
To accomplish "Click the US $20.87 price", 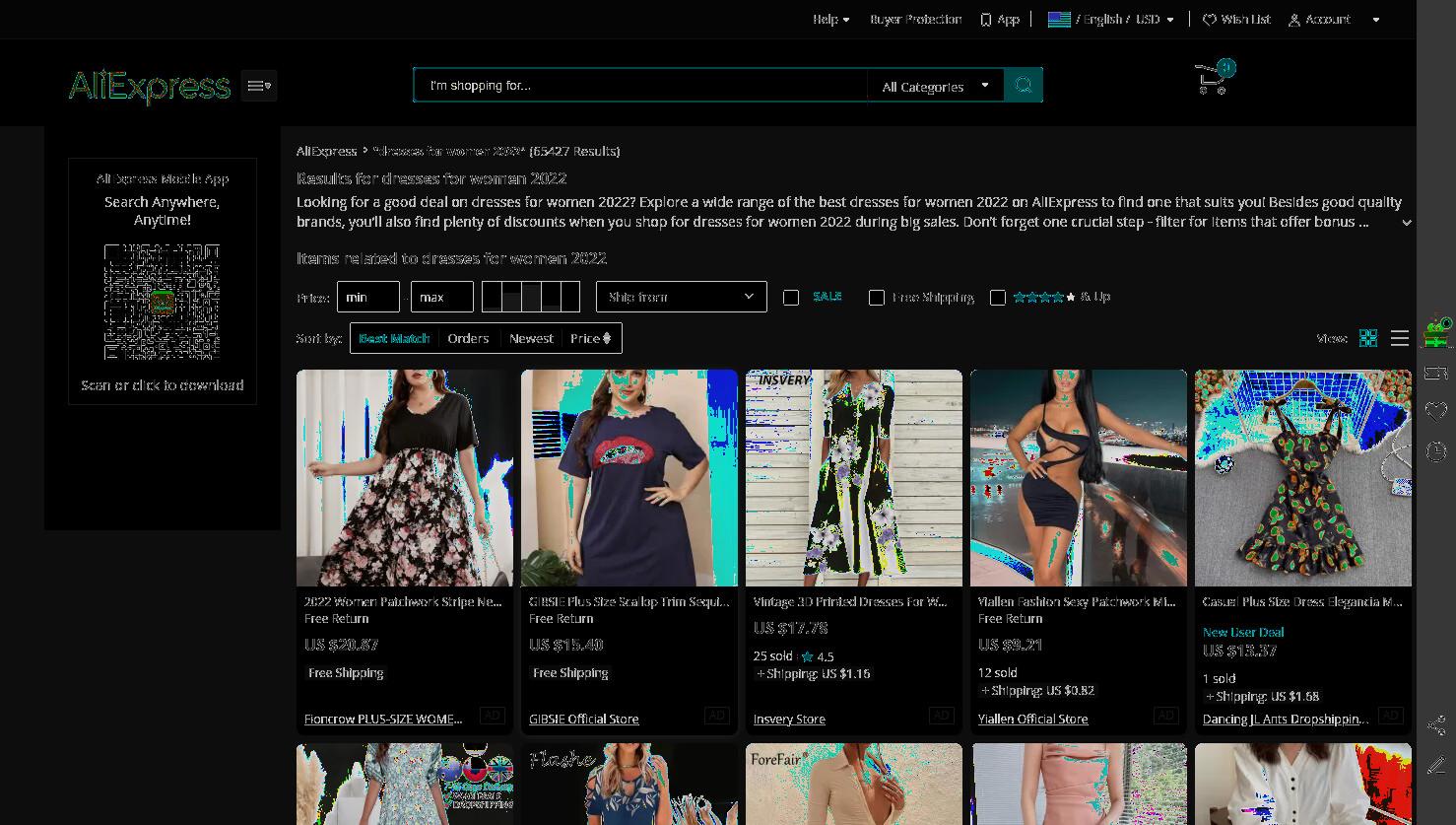I will (x=342, y=645).
